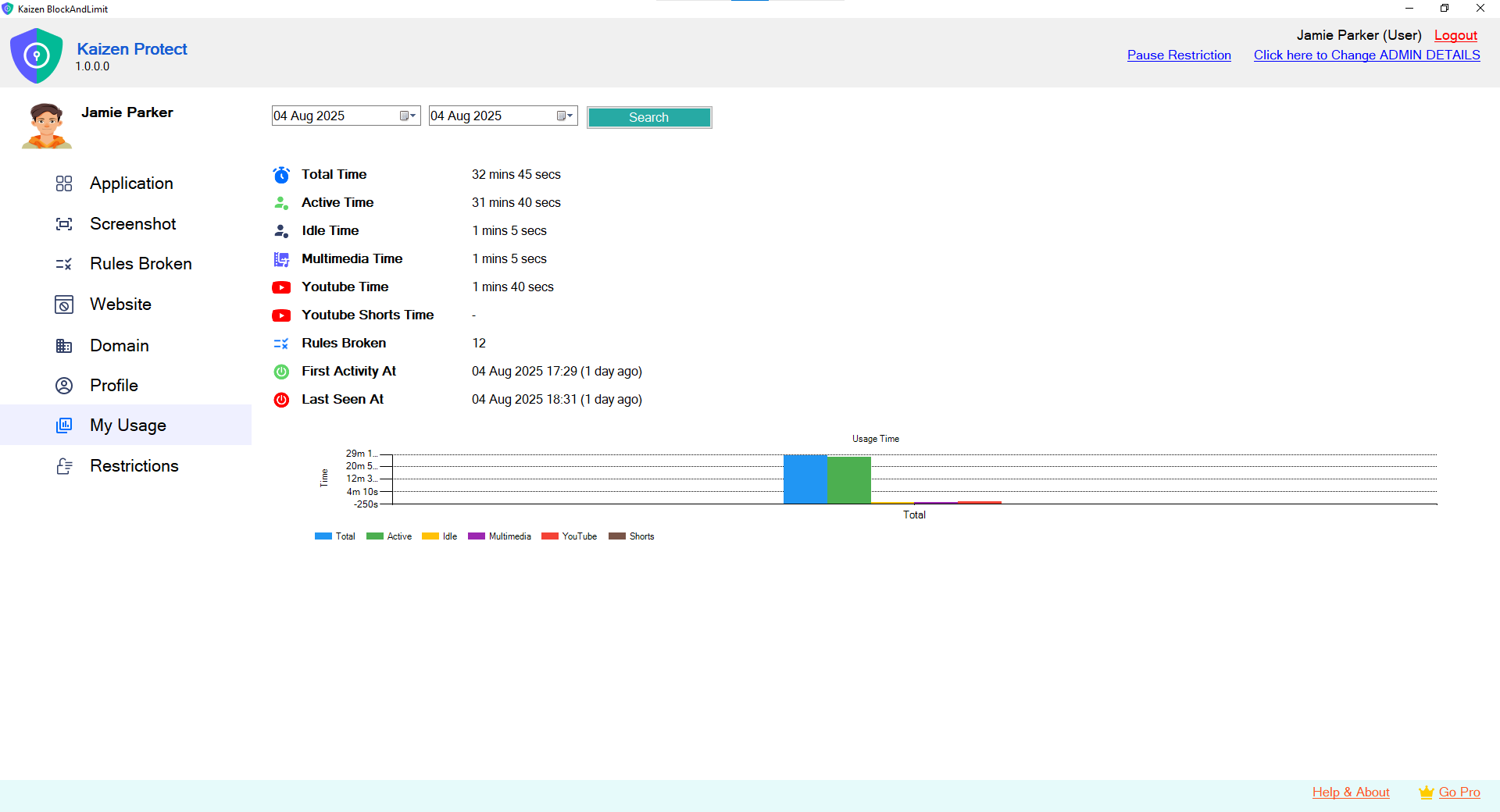
Task: Open the Profile section
Action: coord(114,386)
